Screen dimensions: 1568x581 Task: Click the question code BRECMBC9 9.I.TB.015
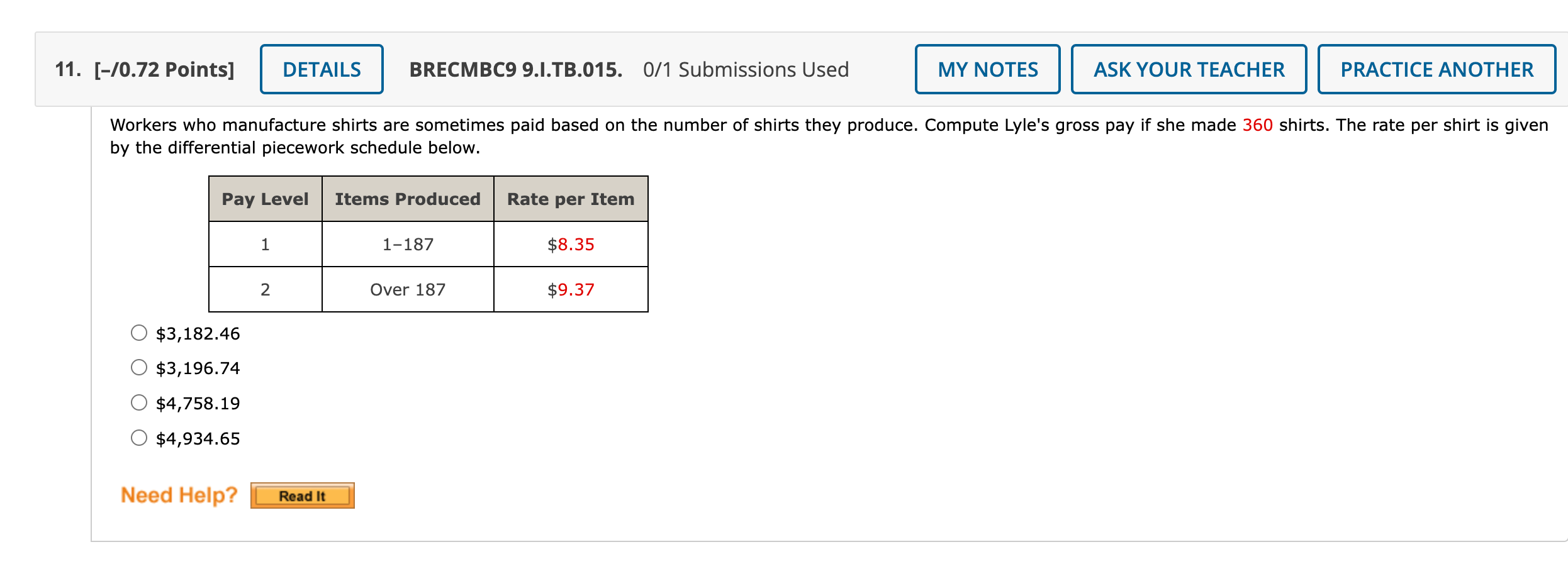515,69
